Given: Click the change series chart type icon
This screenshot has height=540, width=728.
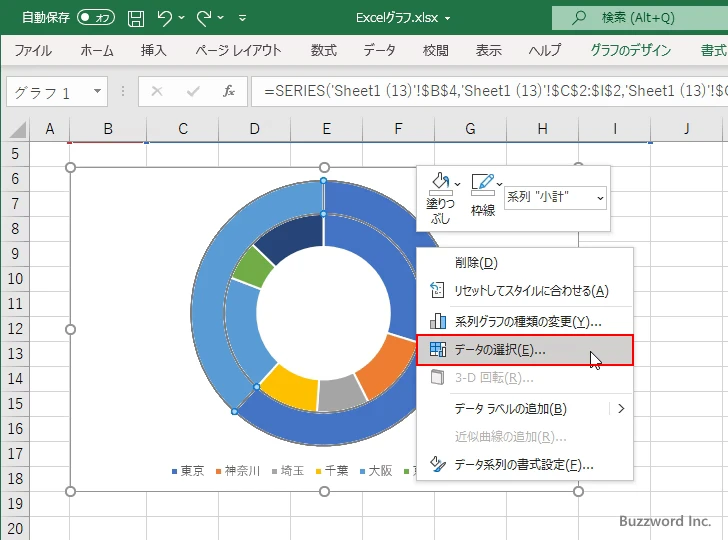Looking at the screenshot, I should (438, 321).
